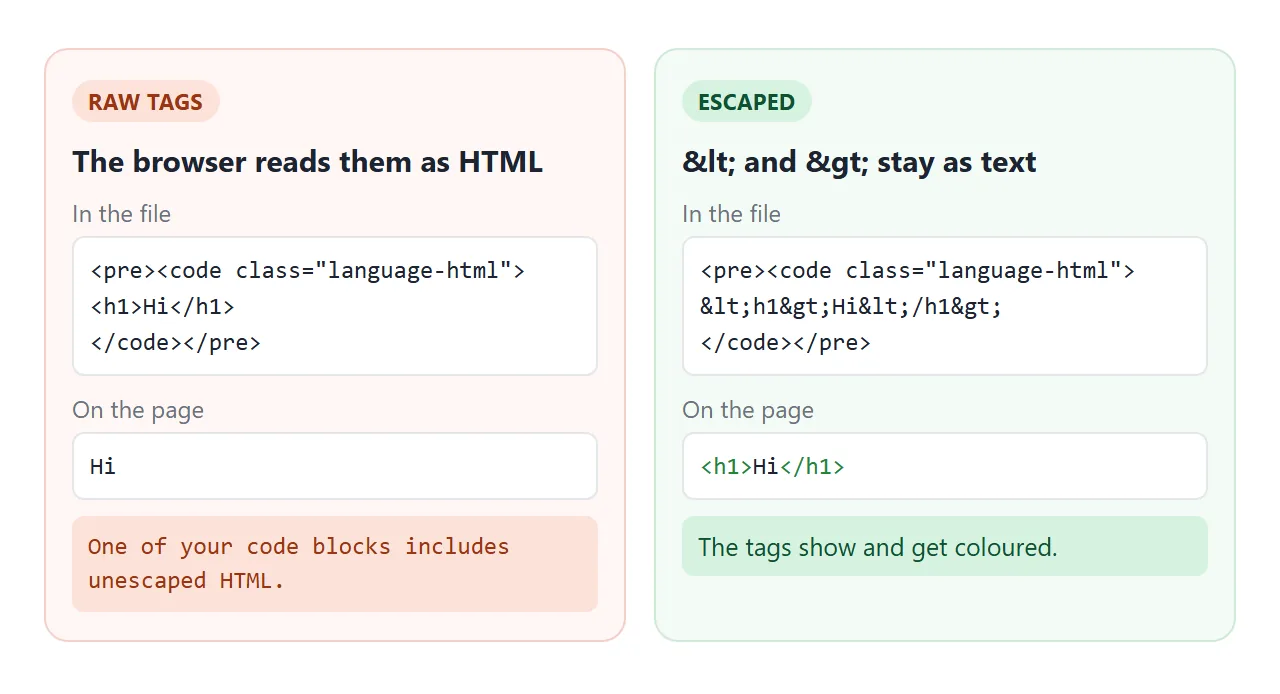Viewport: 1280px width, 694px height.
Task: Click the '&lt;h1&gt;Hi&lt;/h1&gt;' code line
Action: coord(851,306)
